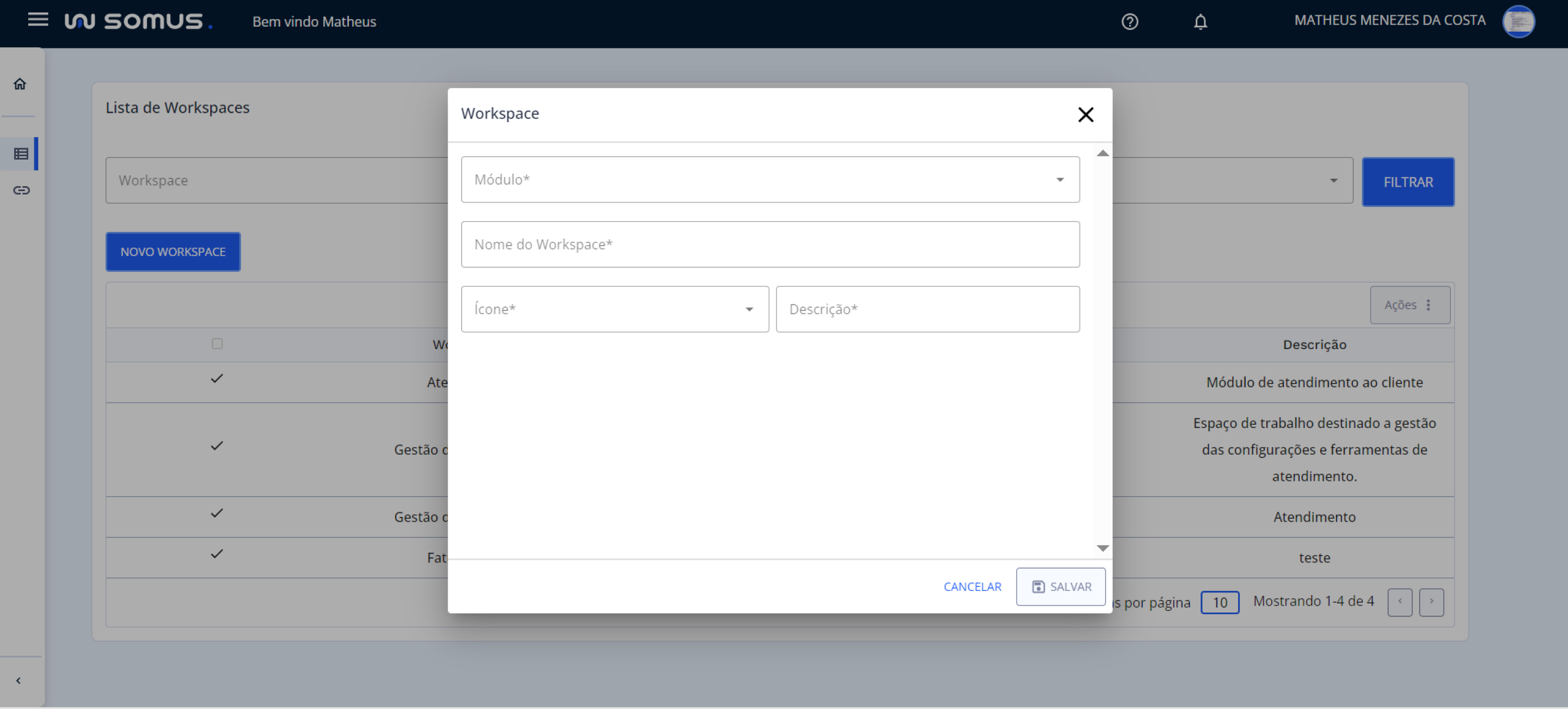Go to next page of results
Screen dimensions: 1568x709
point(1431,602)
